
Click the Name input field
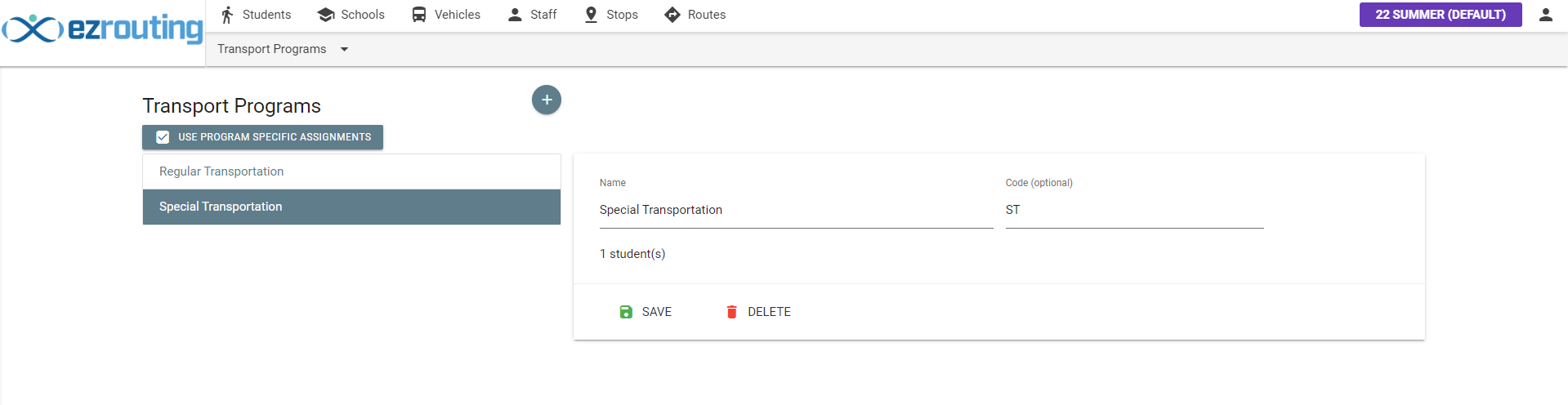coord(796,211)
